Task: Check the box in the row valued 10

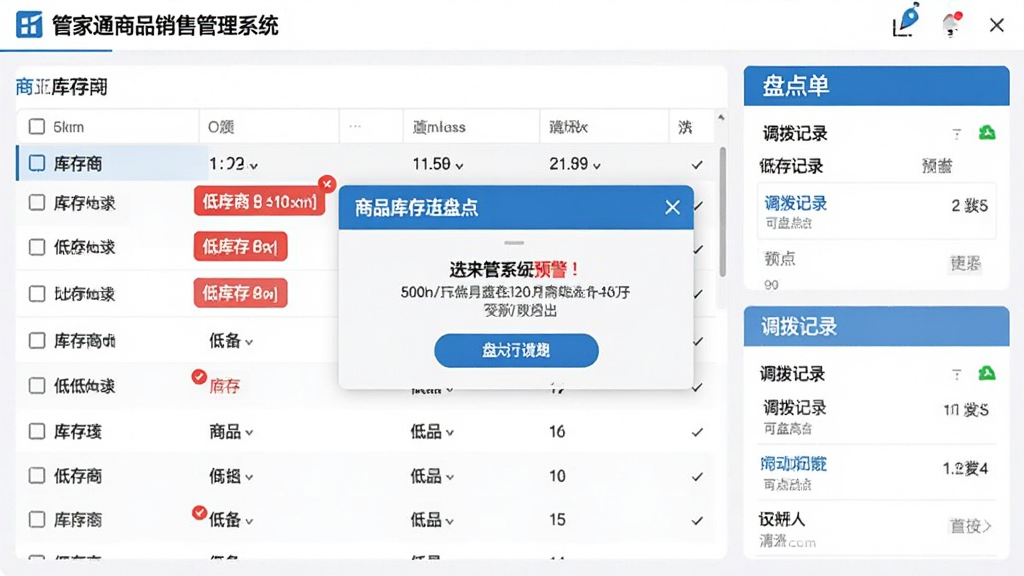Action: pos(37,475)
